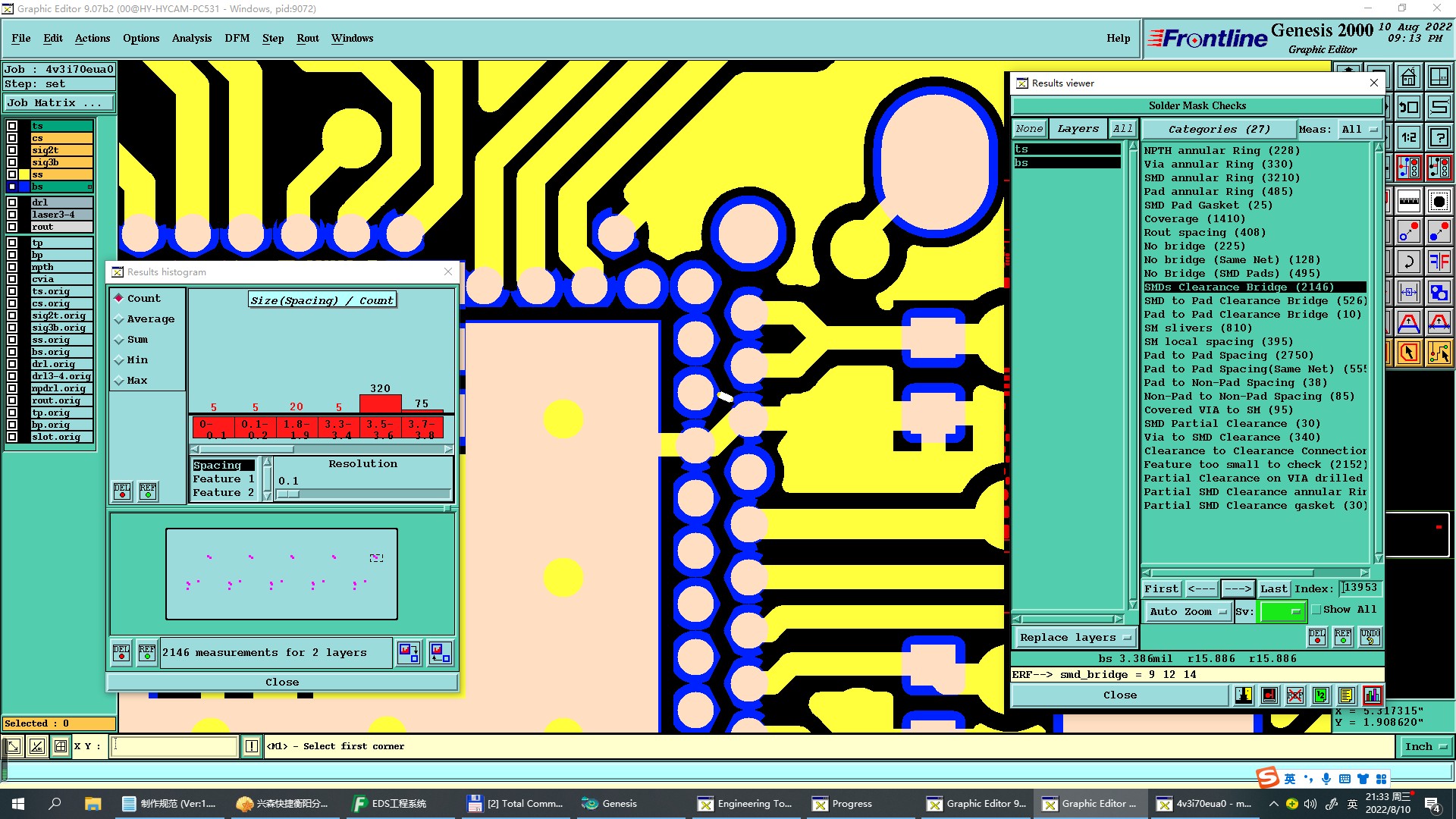Click the home view icon
Viewport: 1456px width, 819px height.
(1408, 77)
